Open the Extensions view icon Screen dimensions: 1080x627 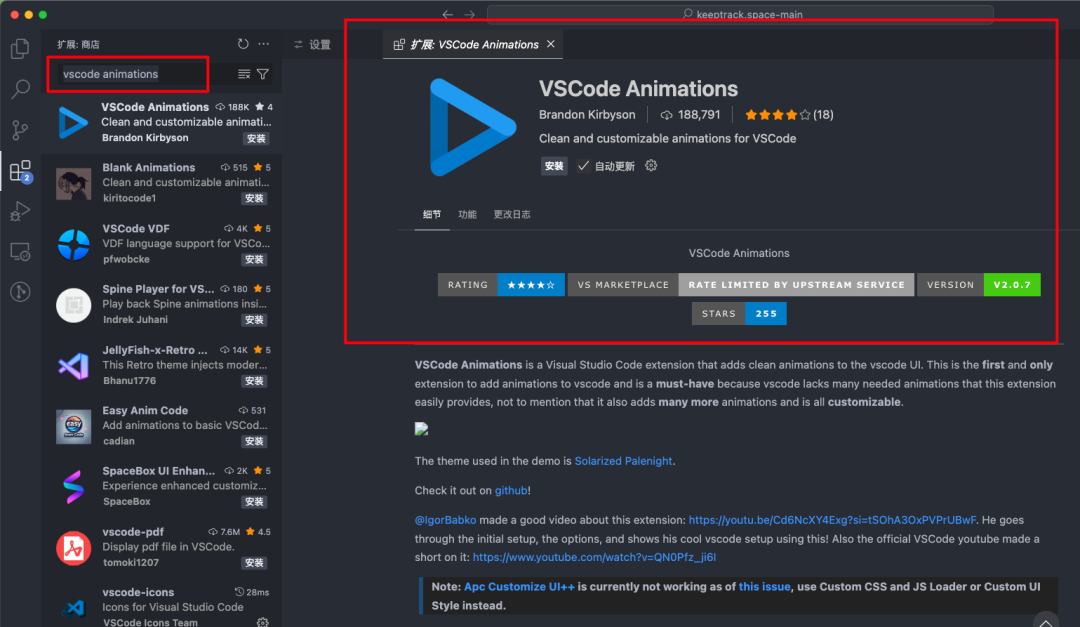[20, 170]
